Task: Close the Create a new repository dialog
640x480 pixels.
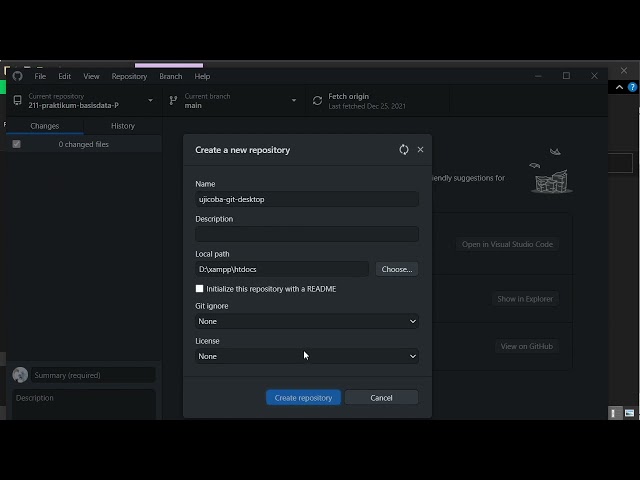Action: [x=420, y=150]
